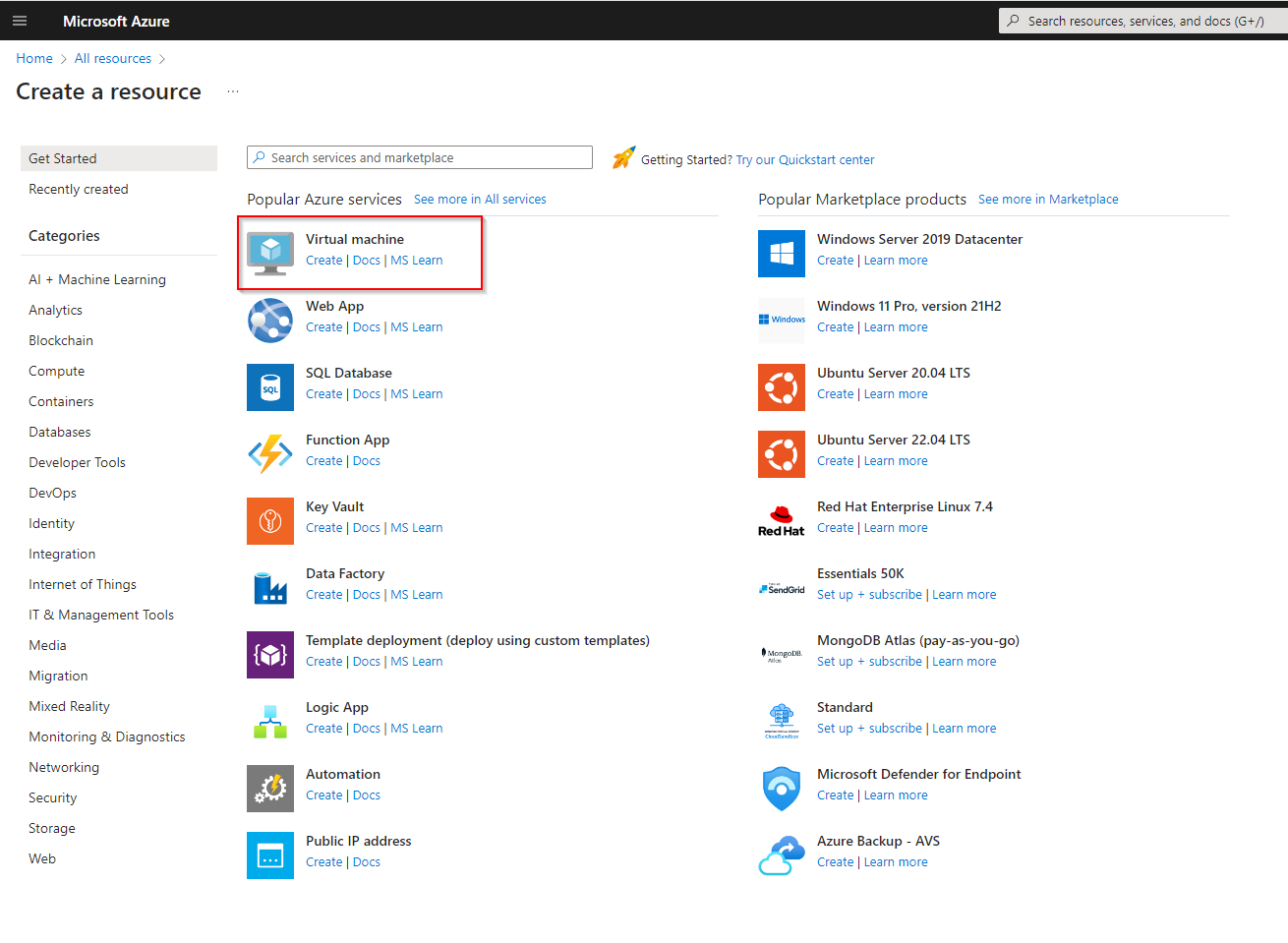
Task: Select the Compute category
Action: [x=56, y=371]
